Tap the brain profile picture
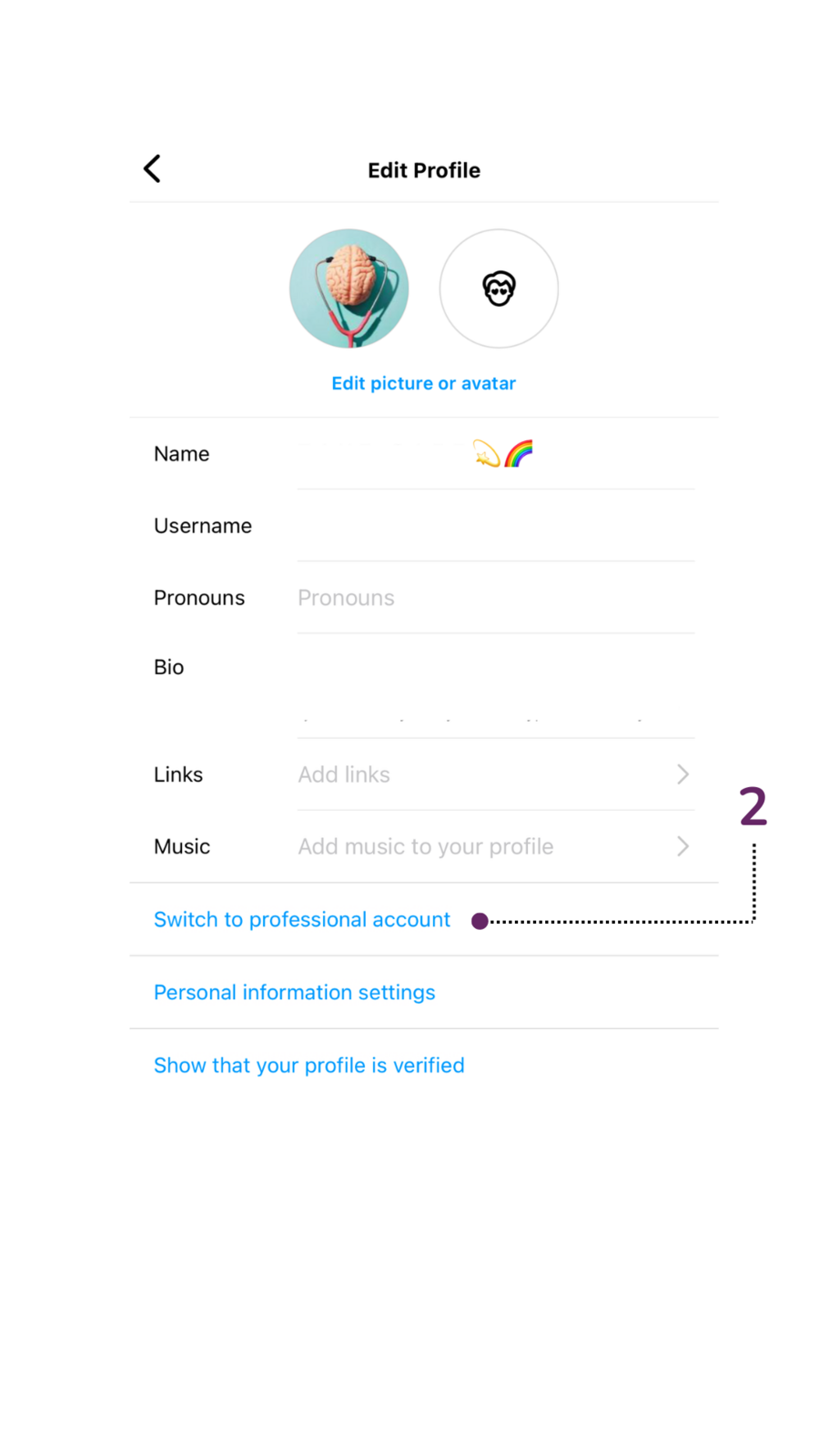 coord(349,288)
